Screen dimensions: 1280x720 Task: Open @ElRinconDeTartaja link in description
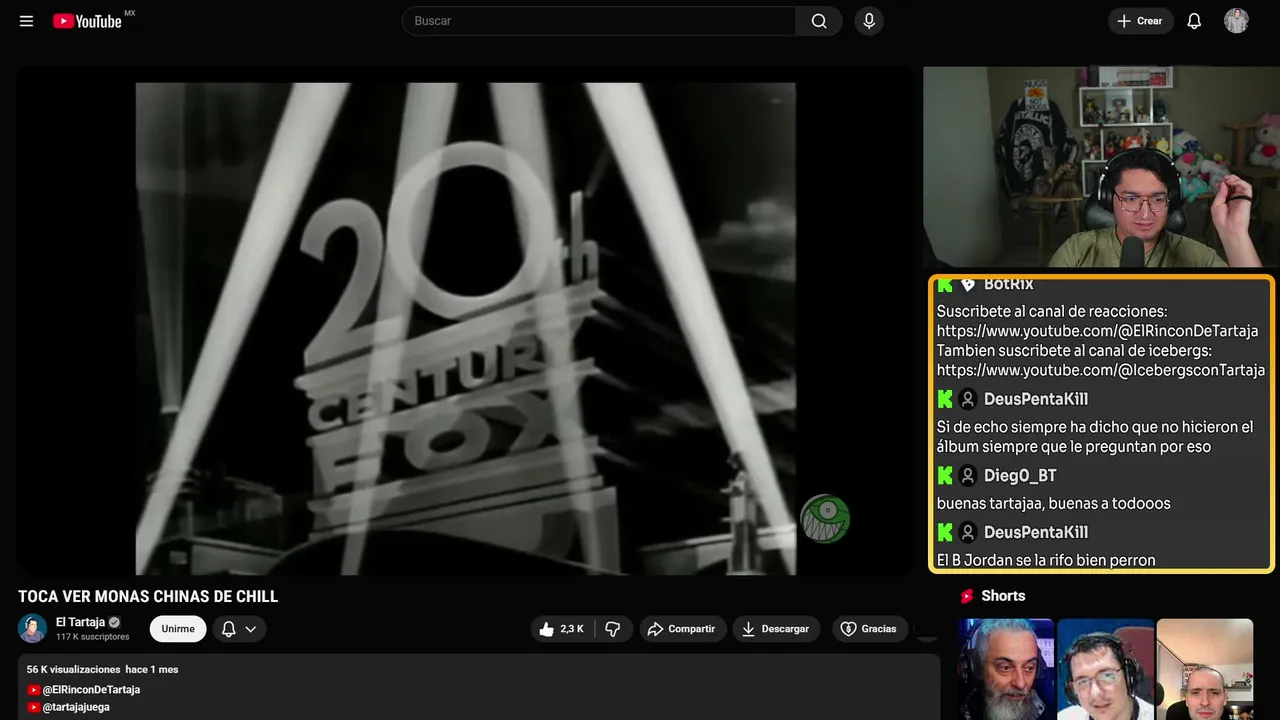tap(91, 690)
